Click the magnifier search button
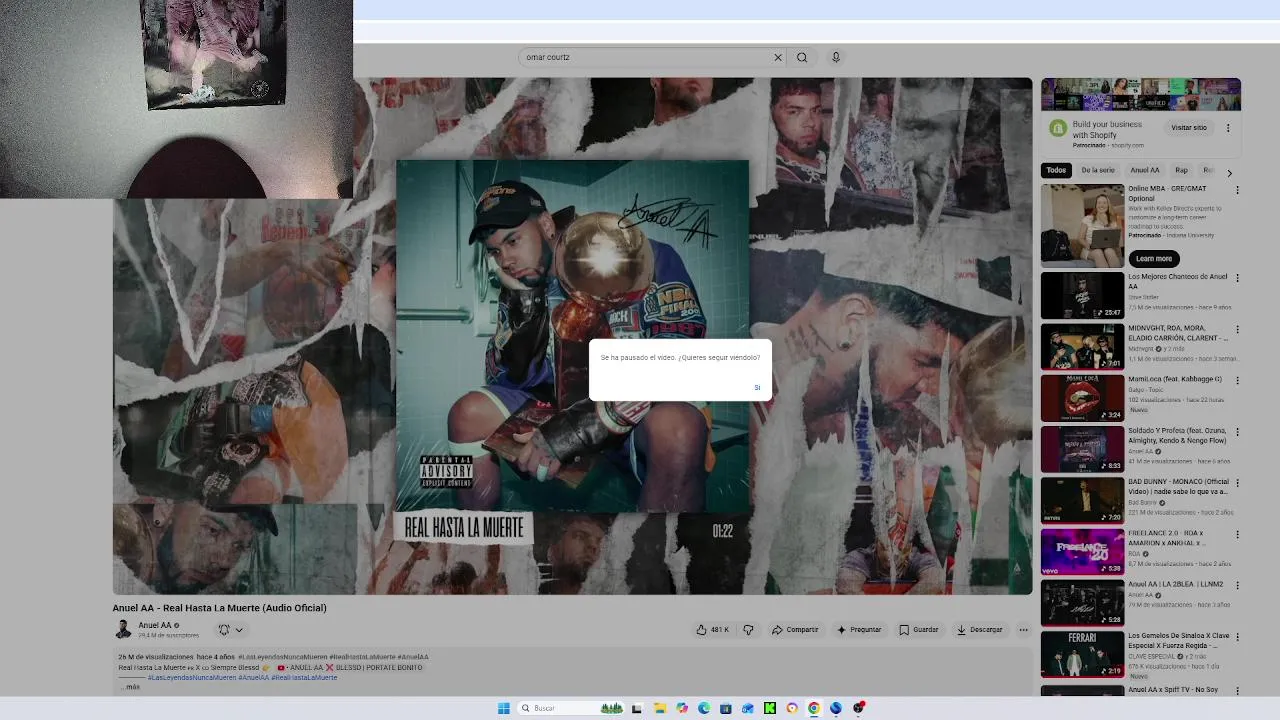The height and width of the screenshot is (720, 1280). (802, 57)
